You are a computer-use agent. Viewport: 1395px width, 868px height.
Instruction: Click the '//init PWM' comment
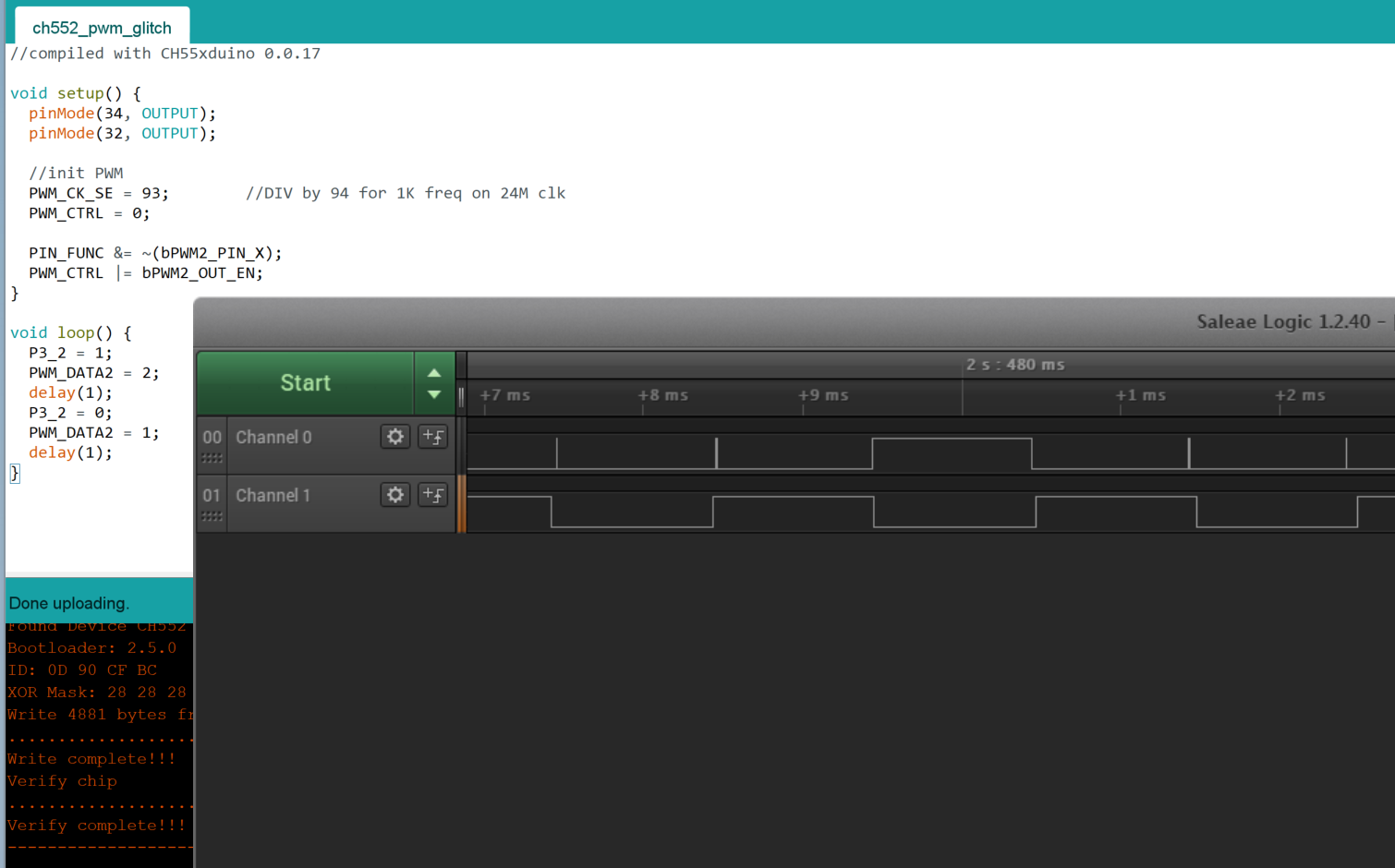click(76, 174)
